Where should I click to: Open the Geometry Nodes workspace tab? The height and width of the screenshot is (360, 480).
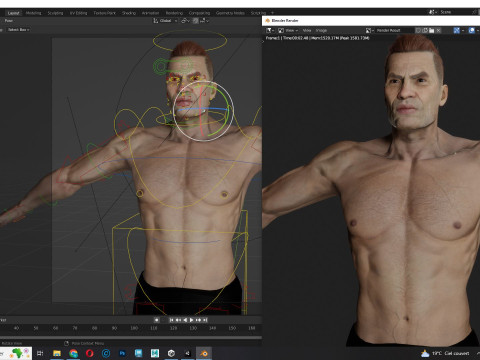click(x=230, y=13)
